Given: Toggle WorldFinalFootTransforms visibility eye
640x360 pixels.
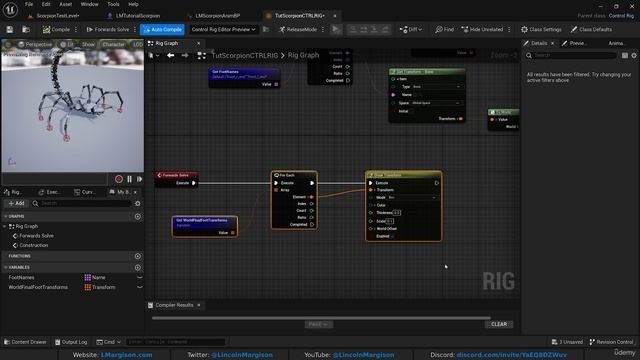Looking at the screenshot, I should point(140,287).
